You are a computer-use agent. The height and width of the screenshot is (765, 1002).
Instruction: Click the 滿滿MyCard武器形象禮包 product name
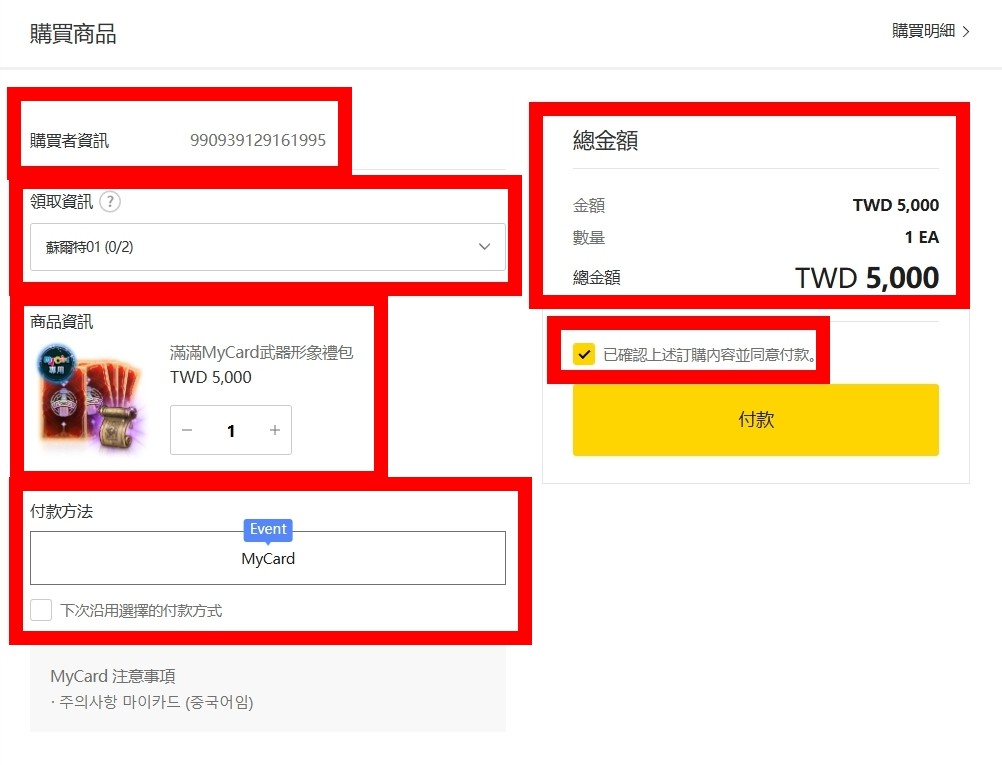[261, 353]
